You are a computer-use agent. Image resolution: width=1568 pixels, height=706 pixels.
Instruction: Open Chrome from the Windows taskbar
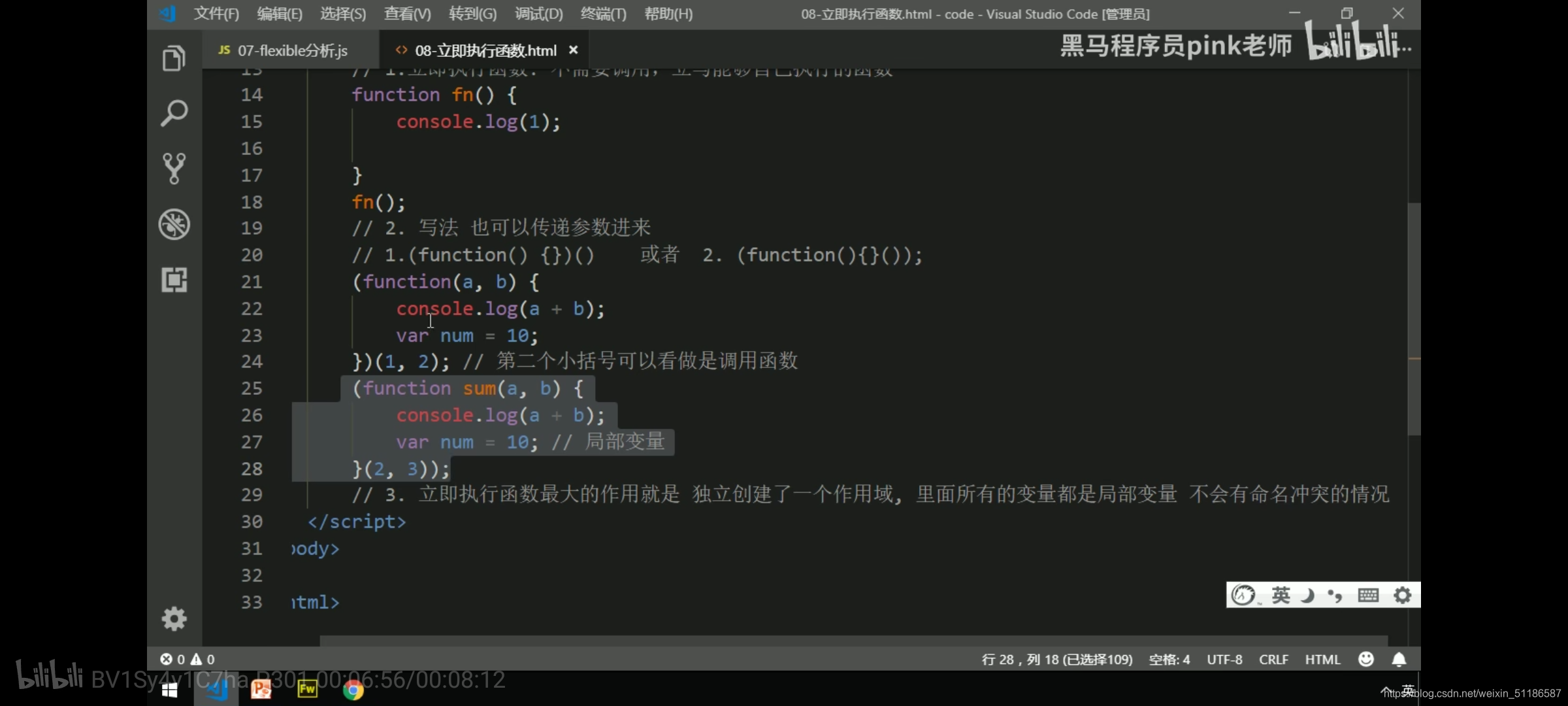353,690
